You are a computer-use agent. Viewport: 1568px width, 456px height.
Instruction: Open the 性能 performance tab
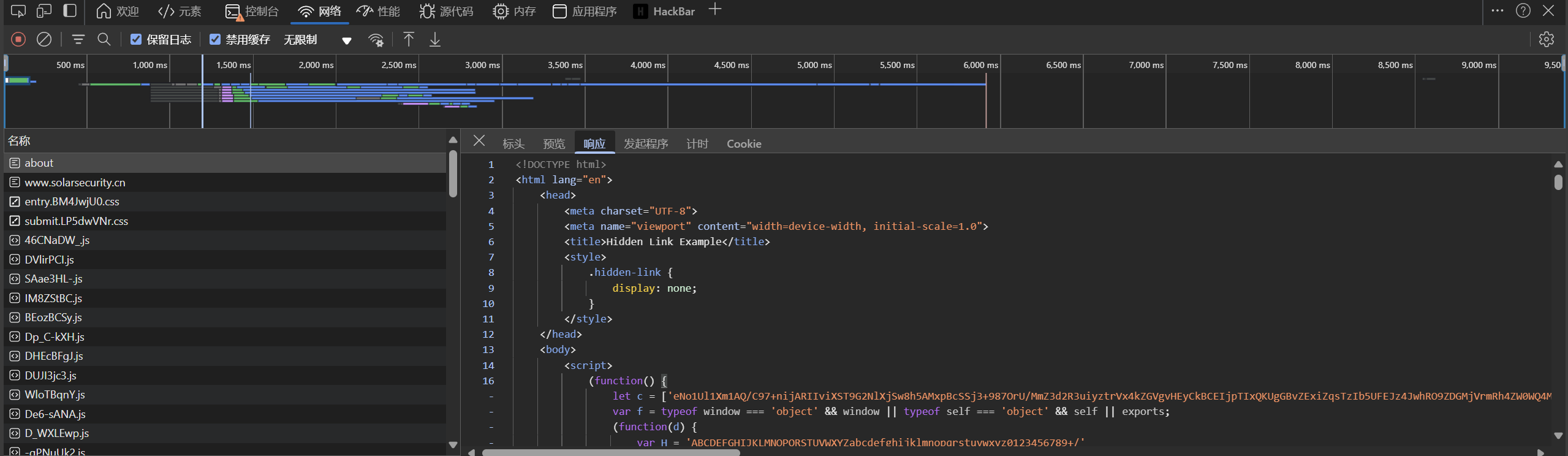(378, 11)
